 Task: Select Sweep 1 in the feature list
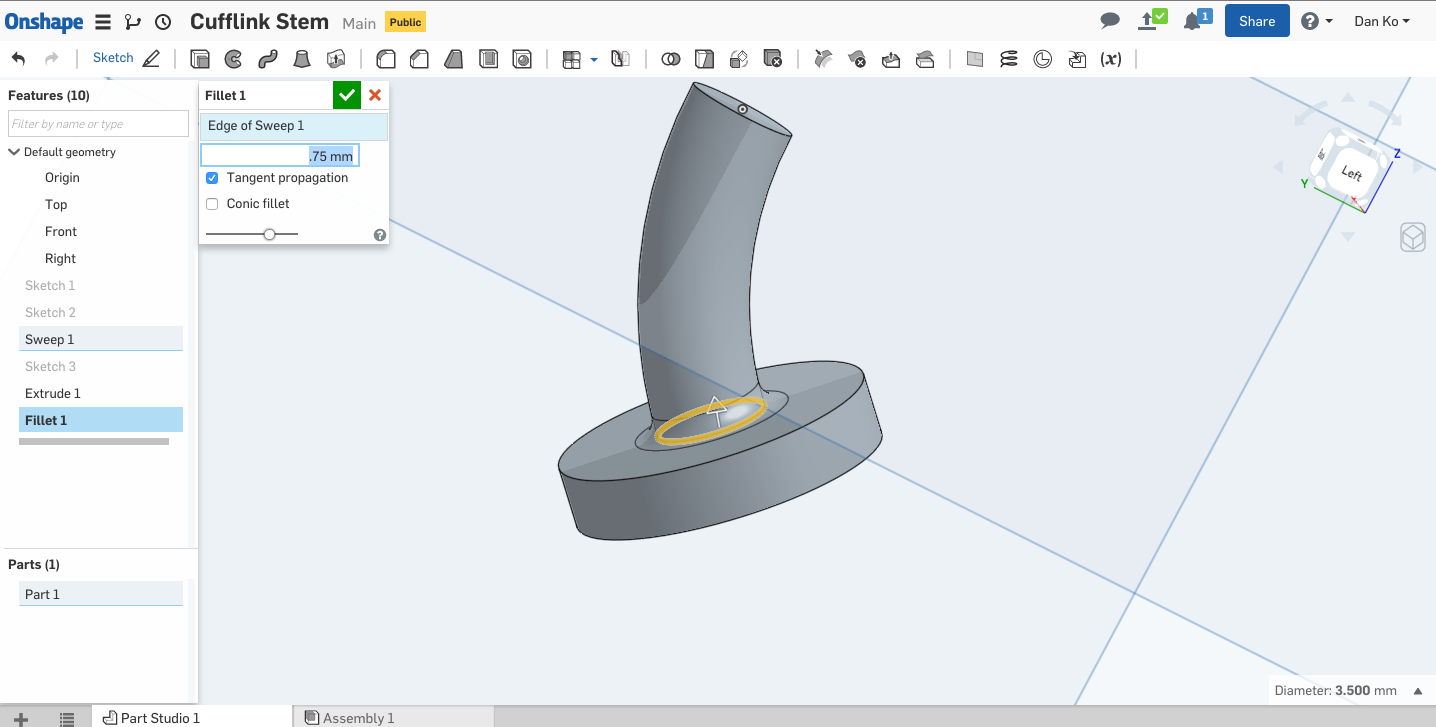point(50,339)
